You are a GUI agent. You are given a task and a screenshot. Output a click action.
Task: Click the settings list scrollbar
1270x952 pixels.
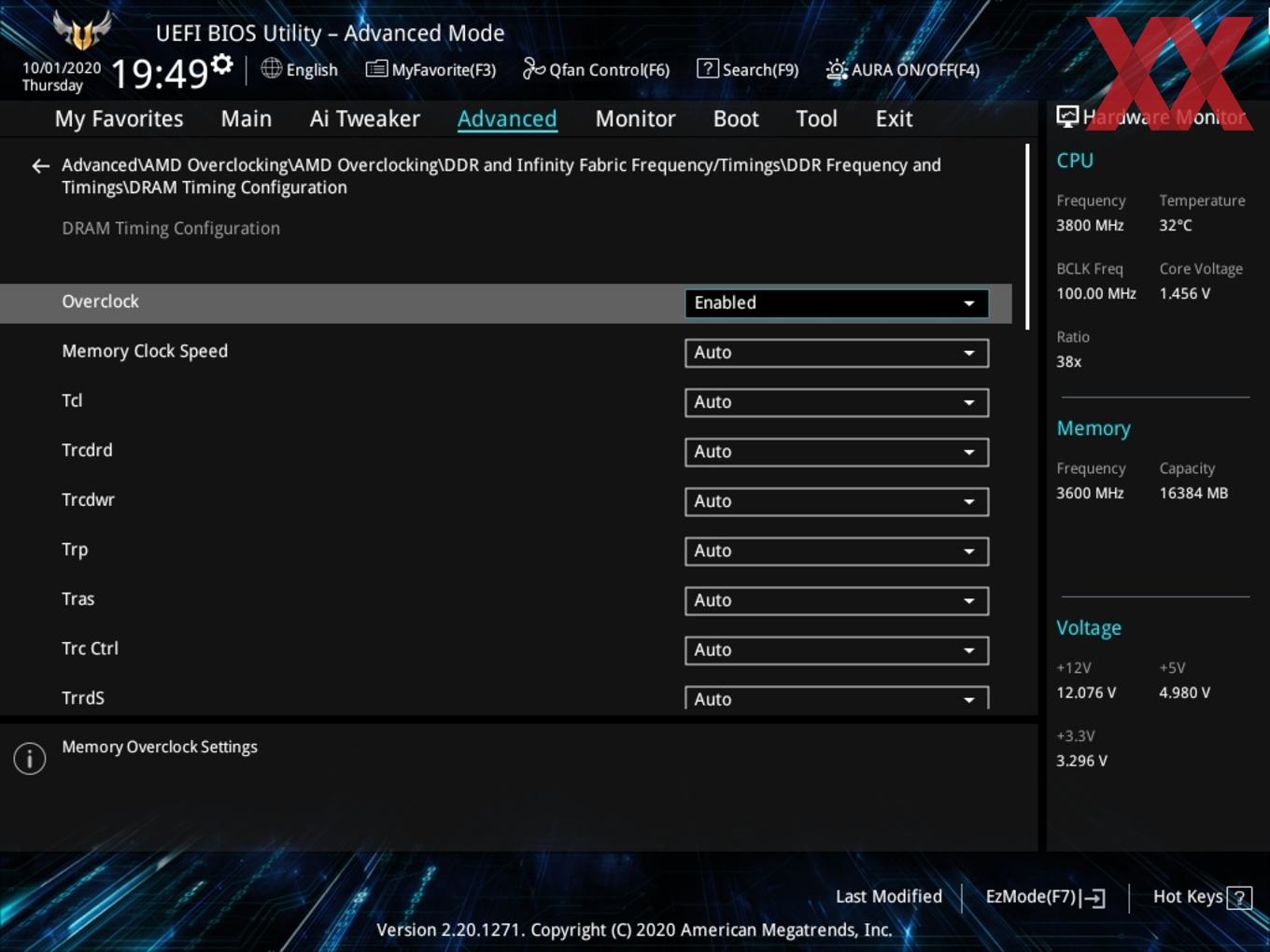pos(1027,236)
